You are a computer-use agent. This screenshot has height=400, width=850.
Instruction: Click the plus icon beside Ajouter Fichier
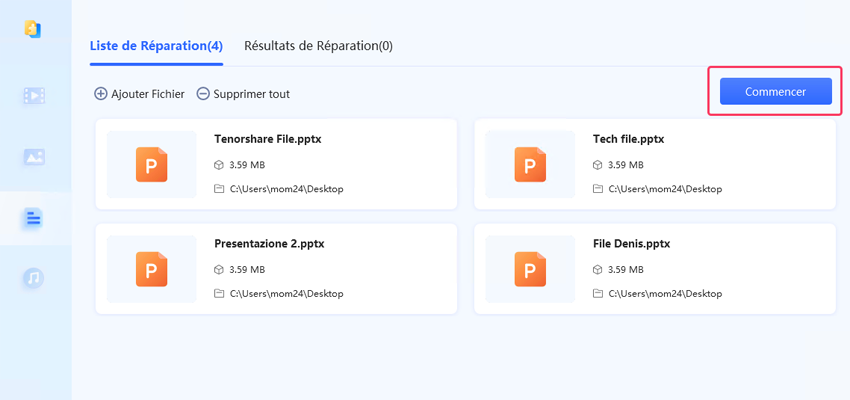tap(101, 94)
